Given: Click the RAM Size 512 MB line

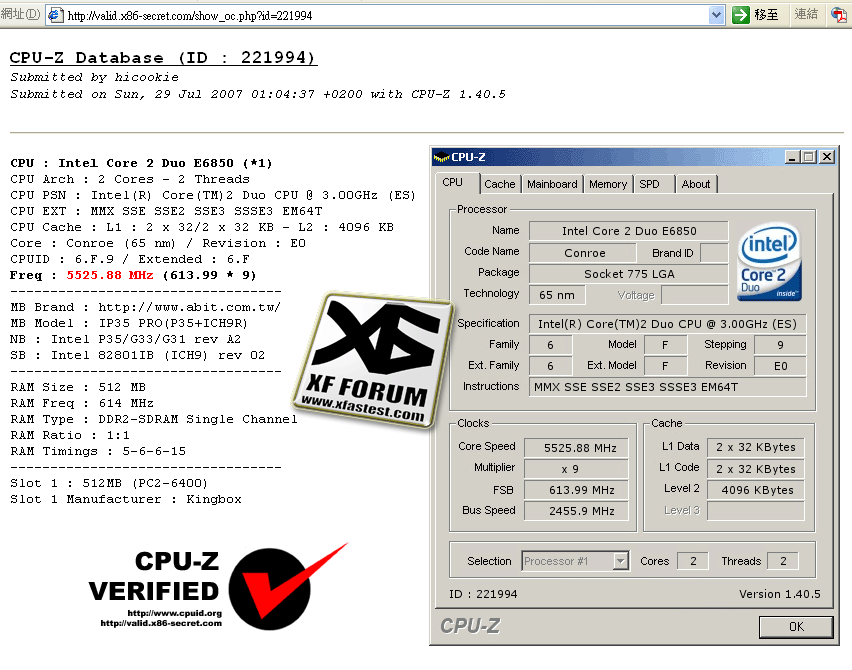Looking at the screenshot, I should pyautogui.click(x=78, y=387).
